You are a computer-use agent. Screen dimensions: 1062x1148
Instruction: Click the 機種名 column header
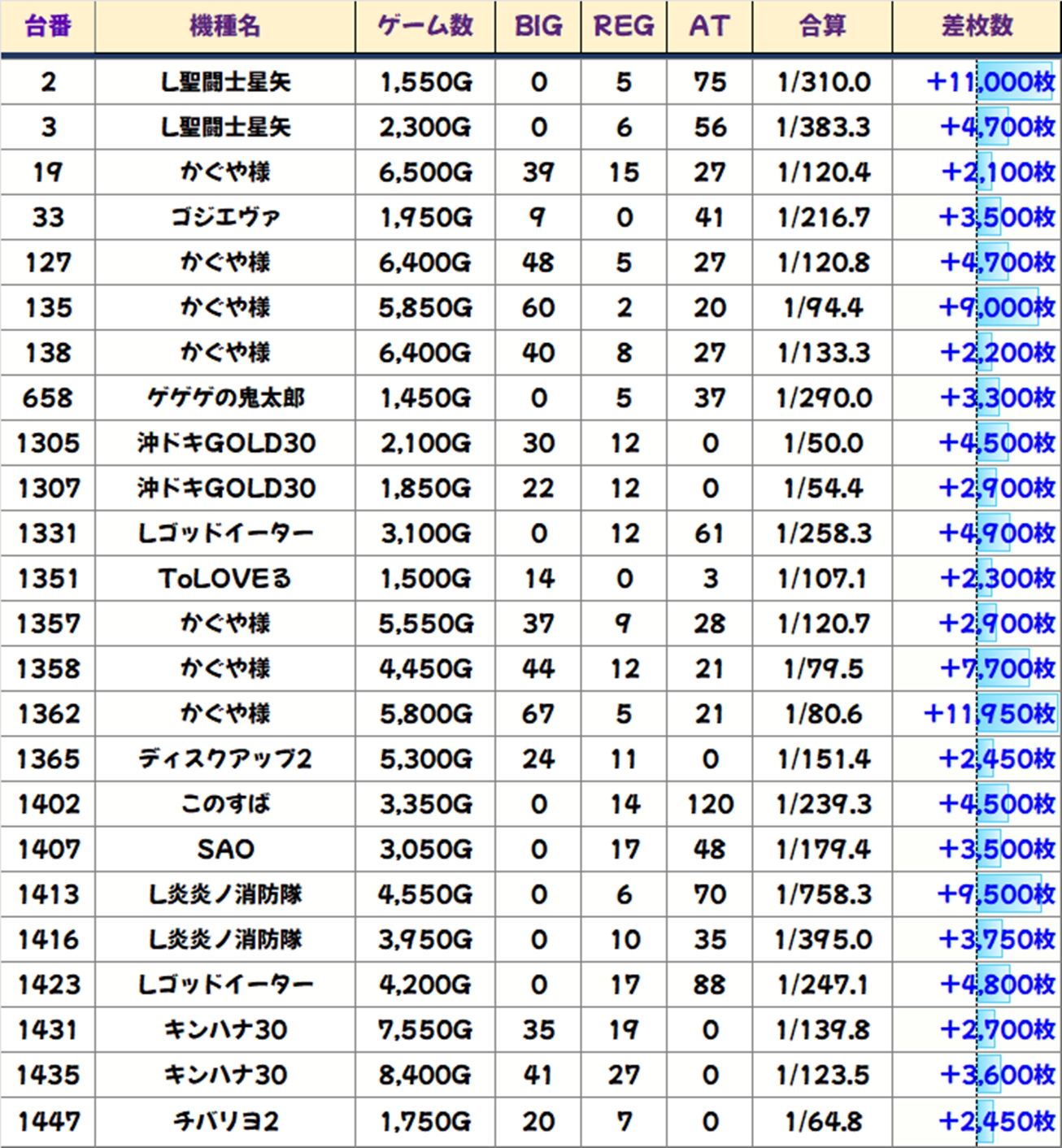(224, 26)
